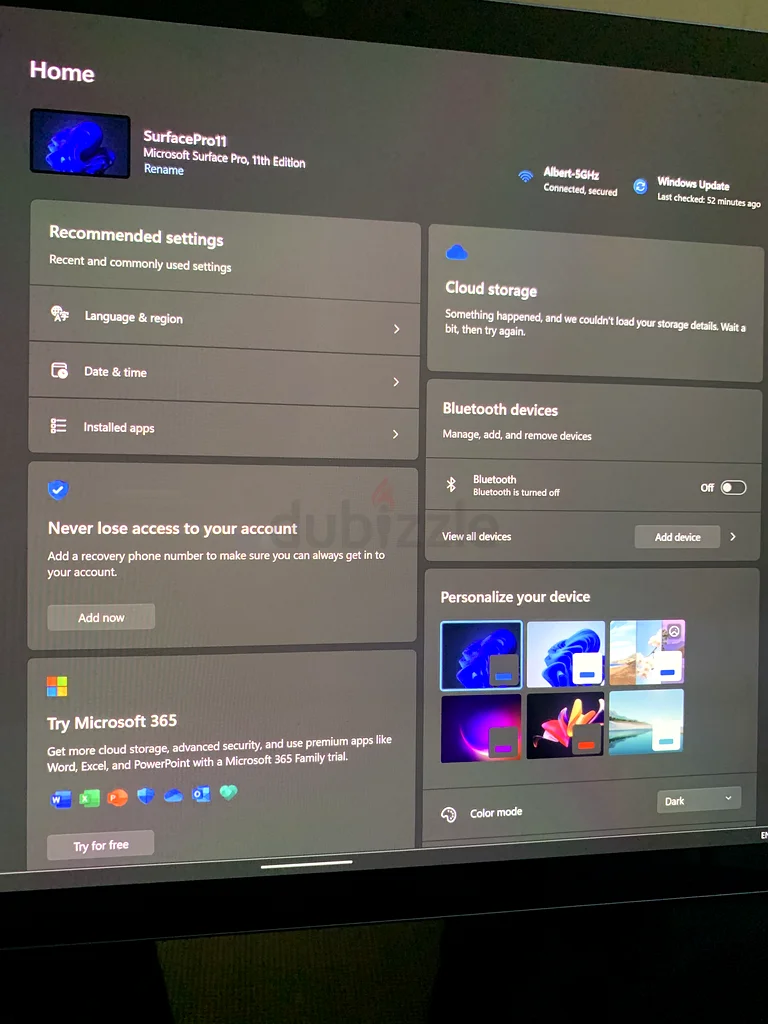Viewport: 768px width, 1024px height.
Task: Click the blue cloud storage icon
Action: [456, 252]
